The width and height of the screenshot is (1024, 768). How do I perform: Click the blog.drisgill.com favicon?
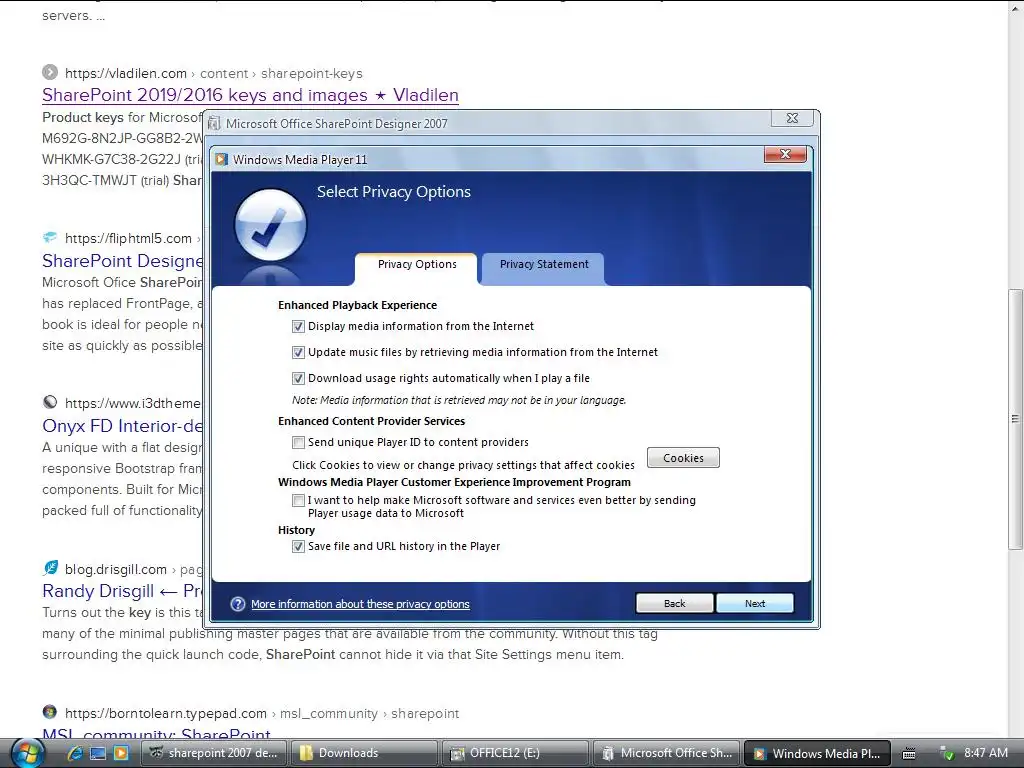click(x=50, y=568)
